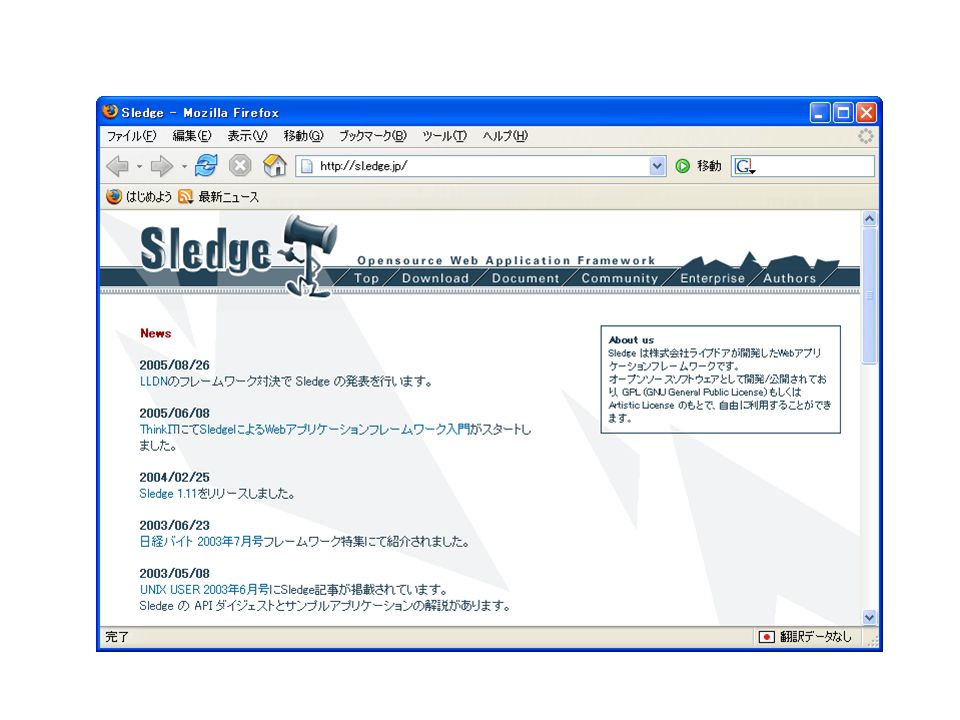
Task: Open the ツール(T) menu
Action: (444, 136)
